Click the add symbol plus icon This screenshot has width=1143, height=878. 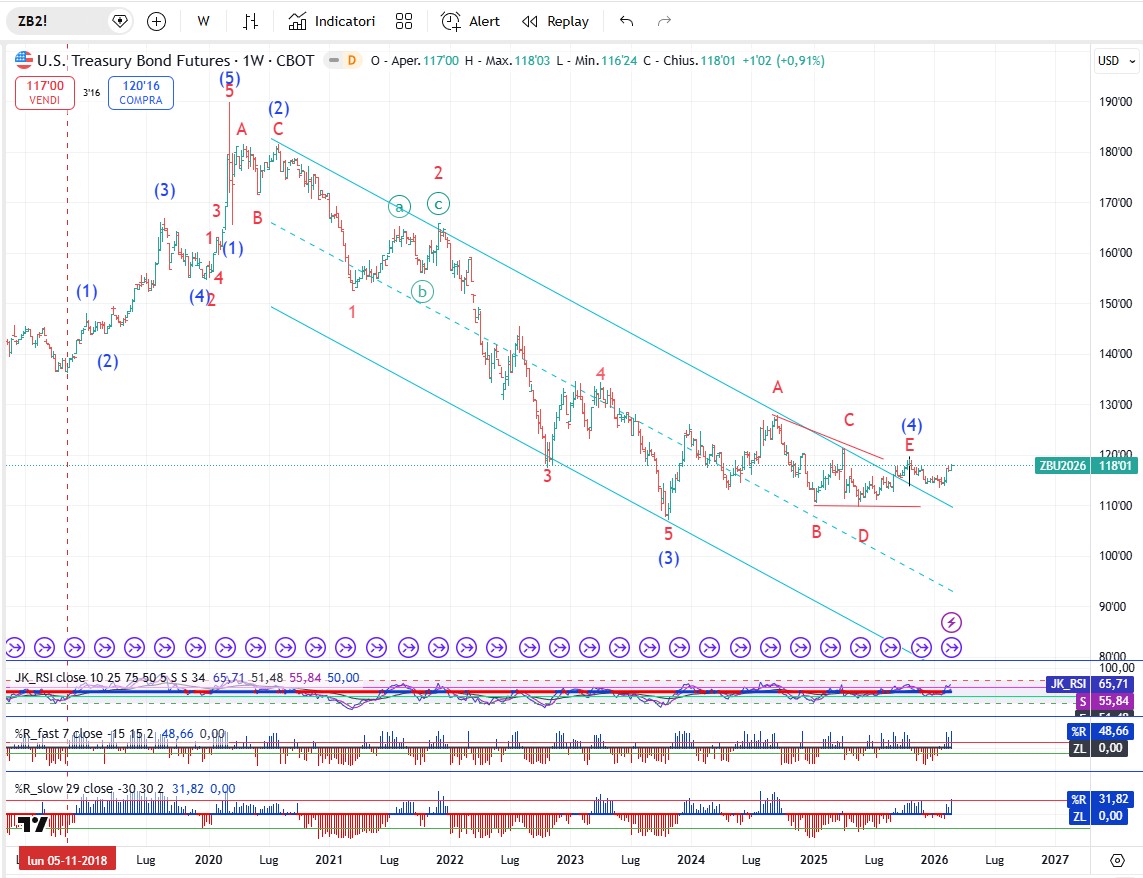point(157,21)
